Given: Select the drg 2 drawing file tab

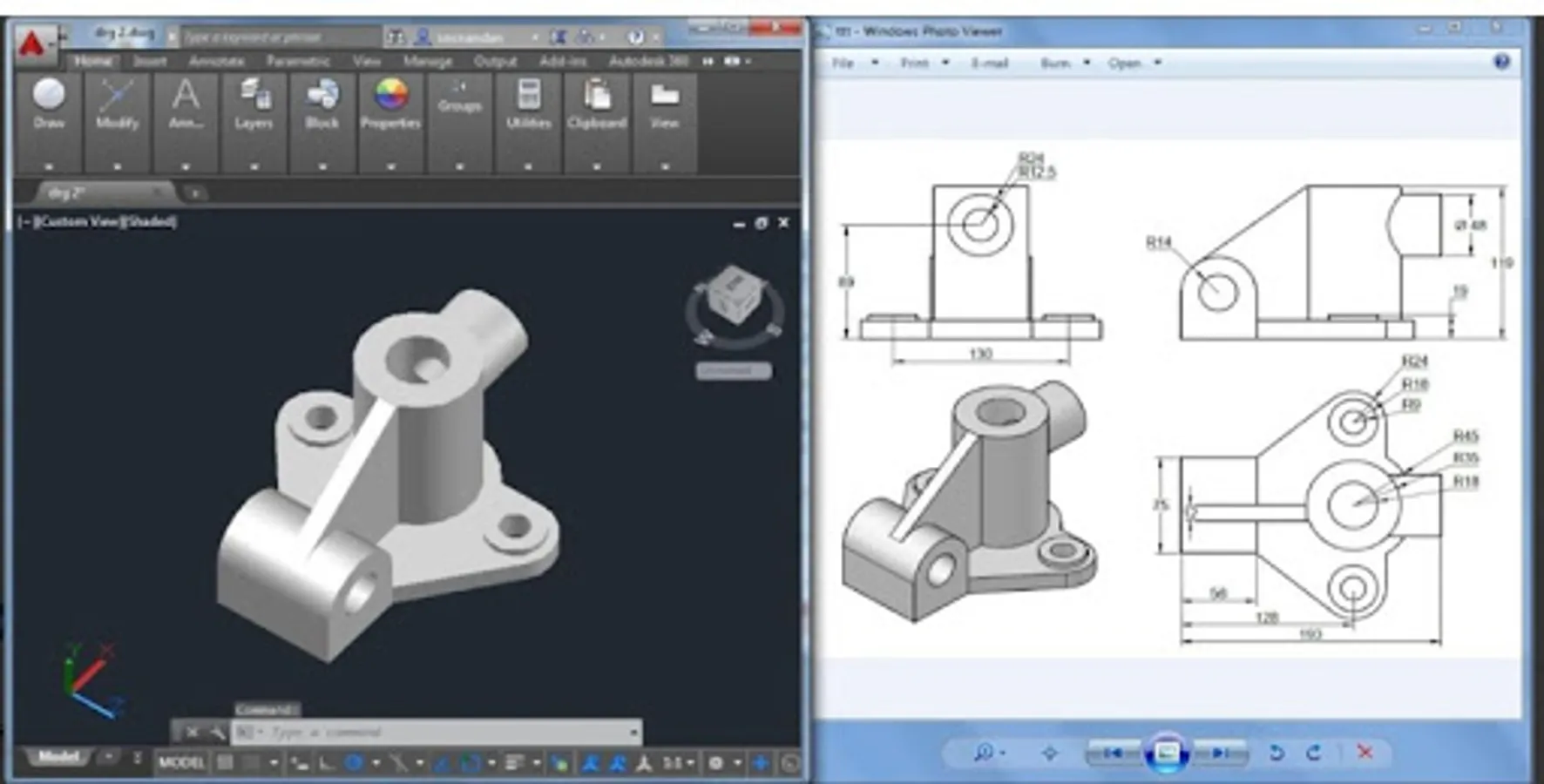Looking at the screenshot, I should coord(105,193).
